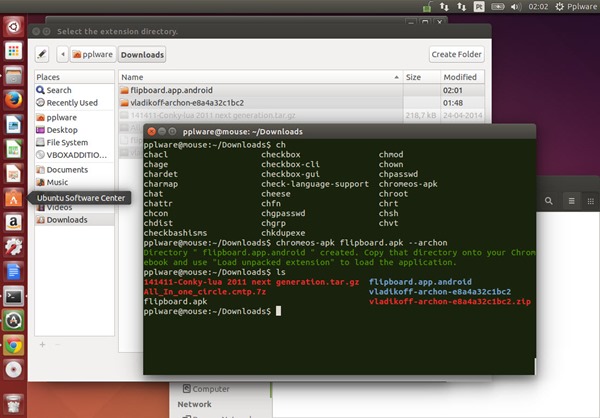
Task: Open the Pplware session gear menu
Action: (576, 7)
